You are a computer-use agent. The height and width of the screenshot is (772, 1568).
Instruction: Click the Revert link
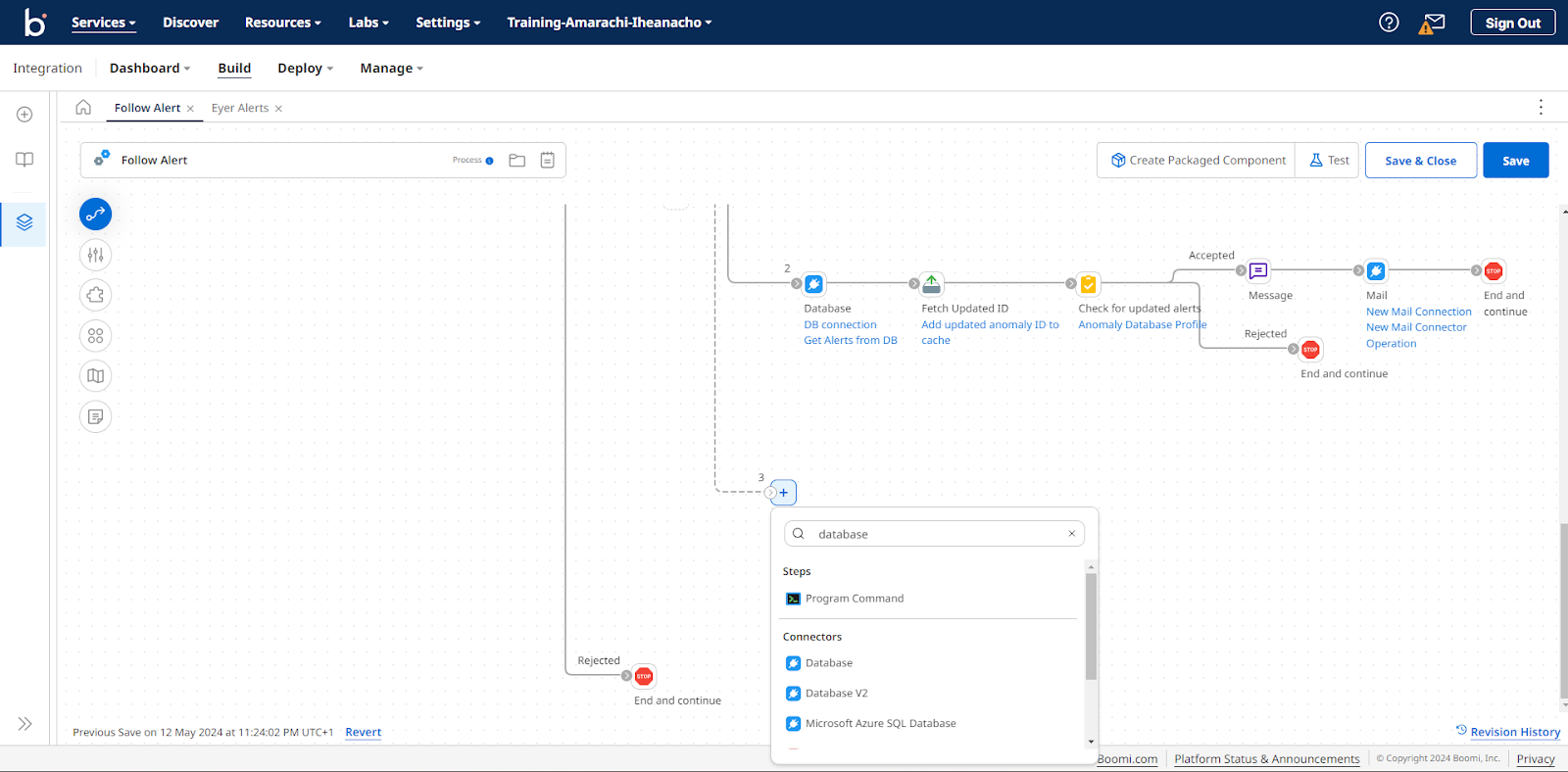pos(363,732)
